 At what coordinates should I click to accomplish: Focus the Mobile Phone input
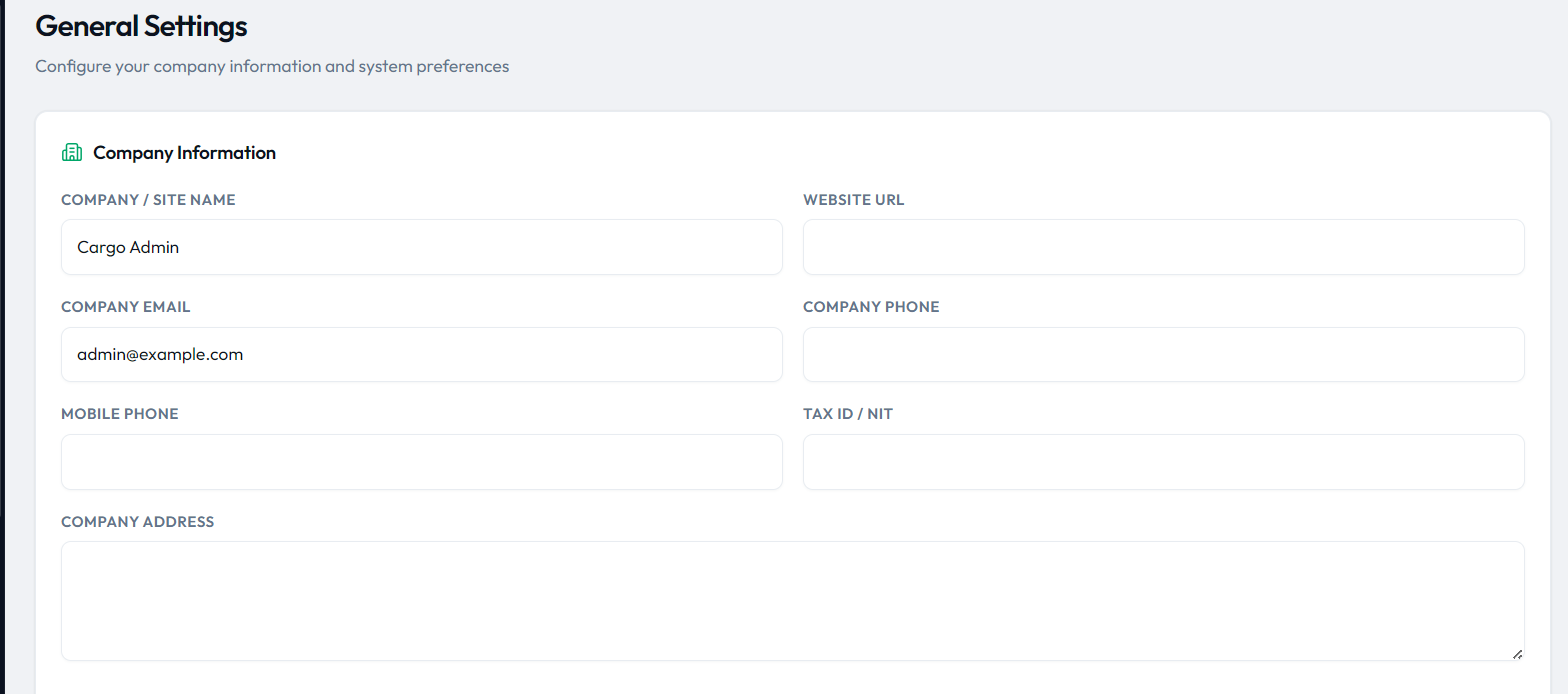422,462
